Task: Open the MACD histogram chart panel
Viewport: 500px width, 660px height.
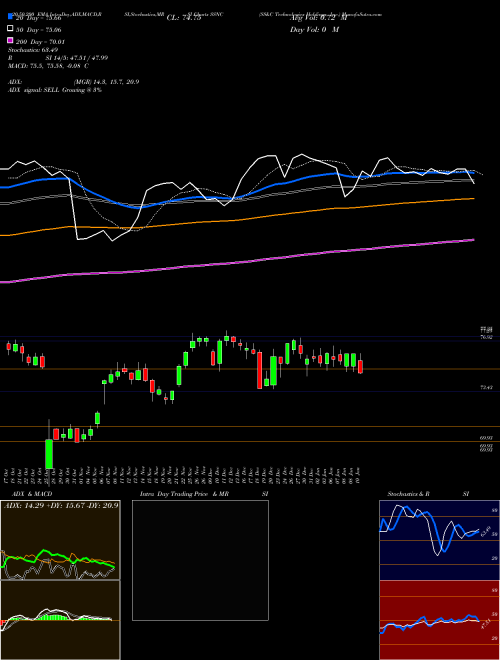Action: [x=60, y=620]
